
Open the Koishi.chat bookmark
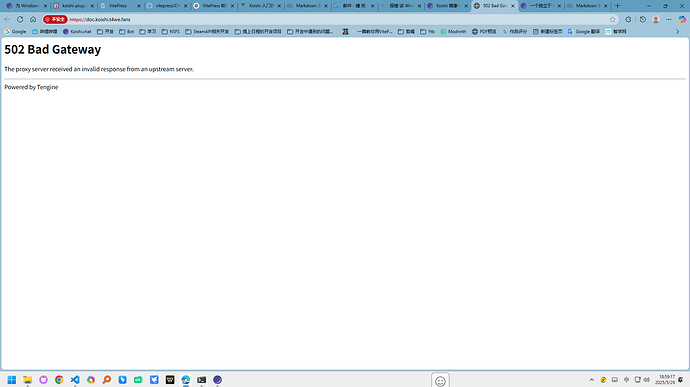click(77, 32)
